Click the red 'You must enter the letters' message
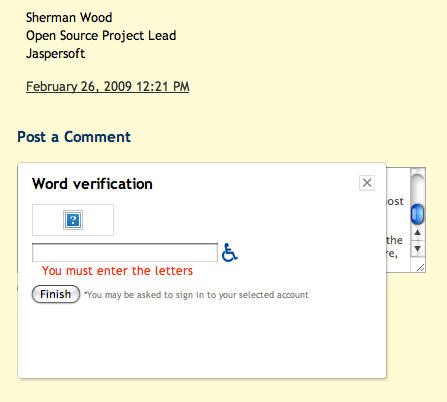The height and width of the screenshot is (402, 447). click(117, 271)
